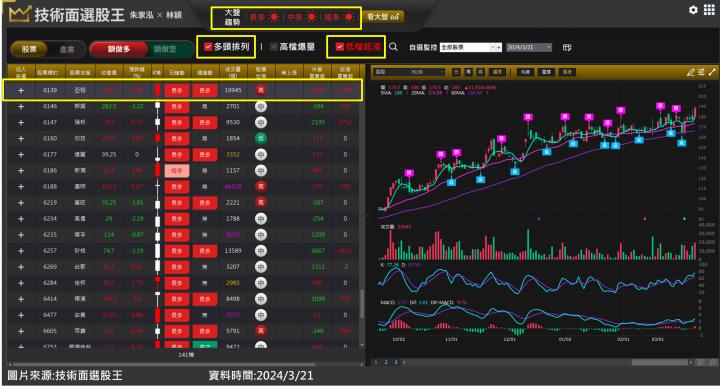Click volume value 13589 for 6257
This screenshot has width=720, height=389.
233,251
